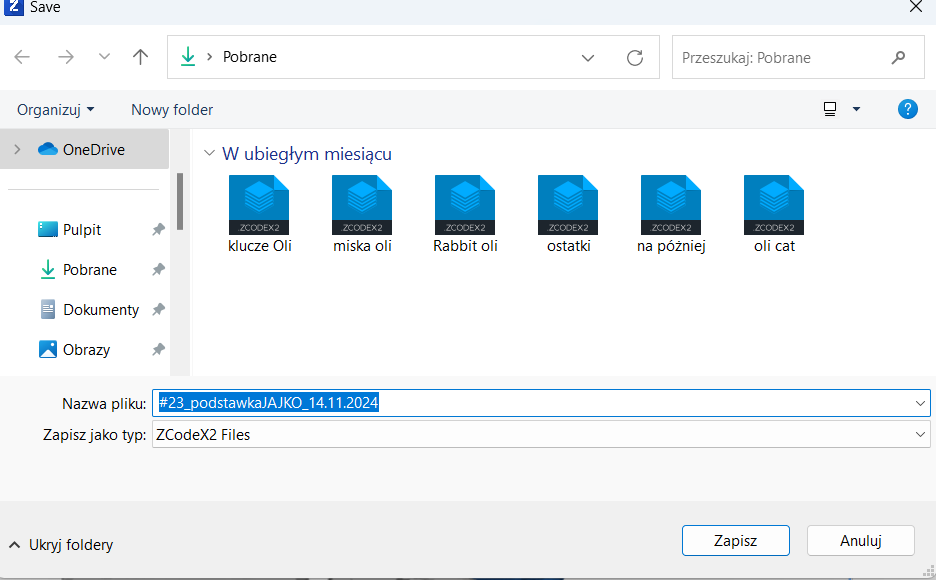Open the Nazwa pliku dropdown arrow
Screen dimensions: 936x580
pos(920,403)
